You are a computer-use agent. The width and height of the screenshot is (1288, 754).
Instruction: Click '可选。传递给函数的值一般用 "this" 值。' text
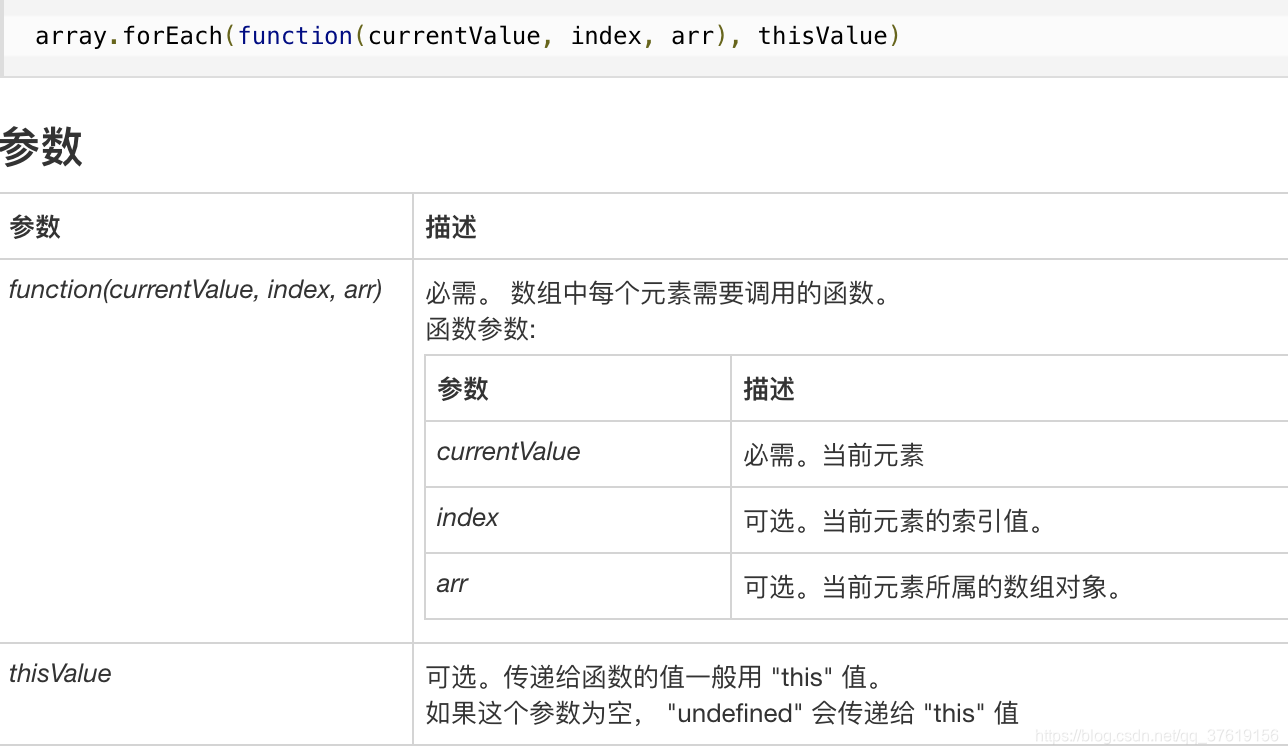click(655, 677)
